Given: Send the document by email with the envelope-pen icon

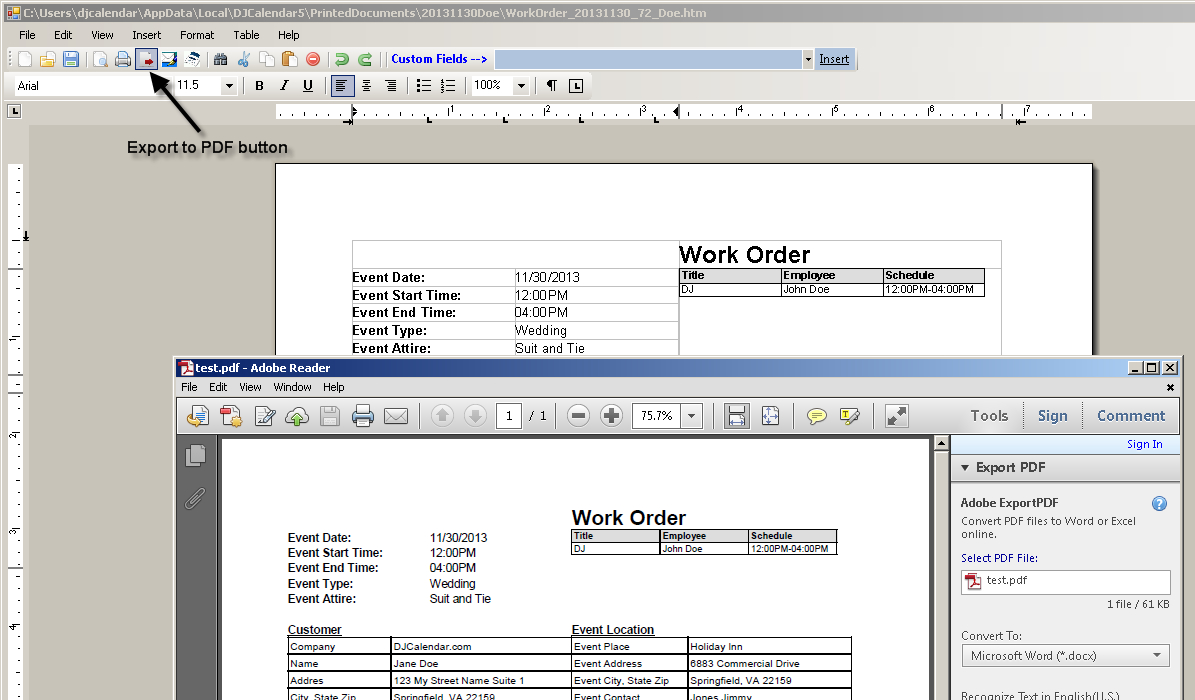Looking at the screenshot, I should point(169,59).
